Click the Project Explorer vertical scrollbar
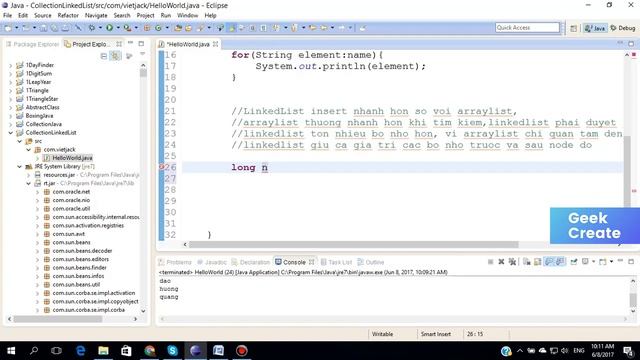The width and height of the screenshot is (640, 360). tap(143, 73)
